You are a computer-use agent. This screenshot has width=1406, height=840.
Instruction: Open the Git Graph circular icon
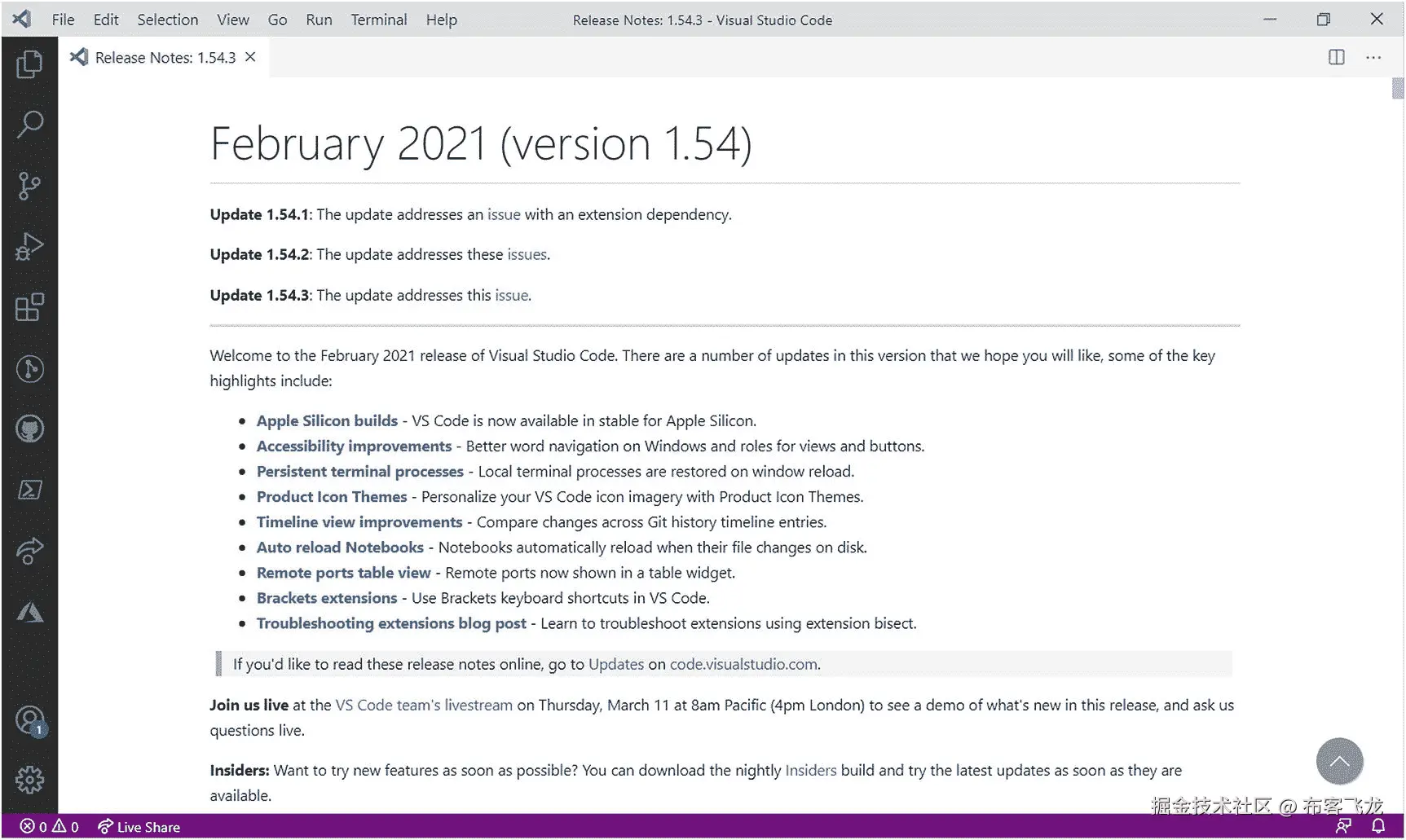29,369
